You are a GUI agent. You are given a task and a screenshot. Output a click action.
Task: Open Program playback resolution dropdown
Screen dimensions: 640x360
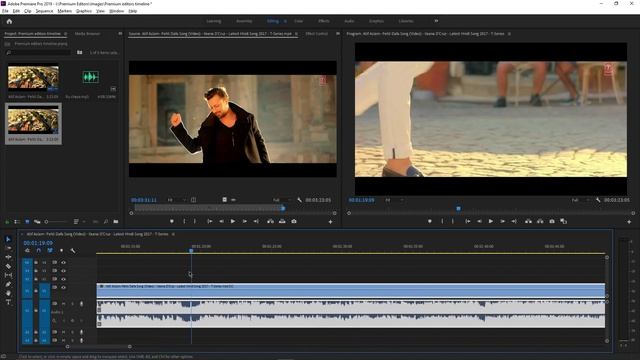[x=581, y=200]
